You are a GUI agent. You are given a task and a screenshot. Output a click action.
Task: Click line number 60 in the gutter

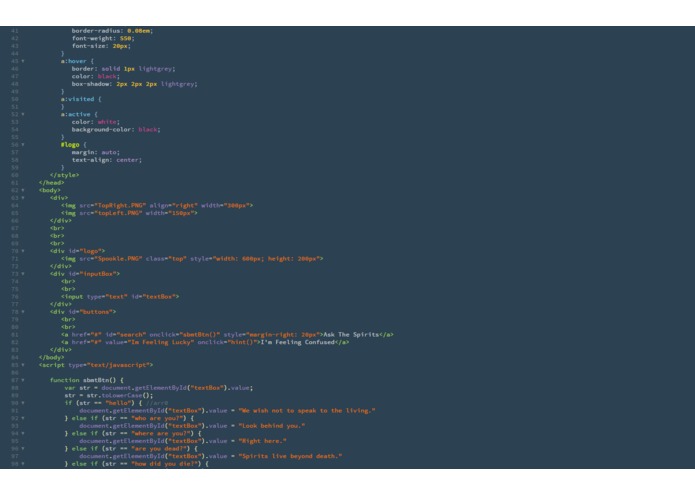(15, 175)
